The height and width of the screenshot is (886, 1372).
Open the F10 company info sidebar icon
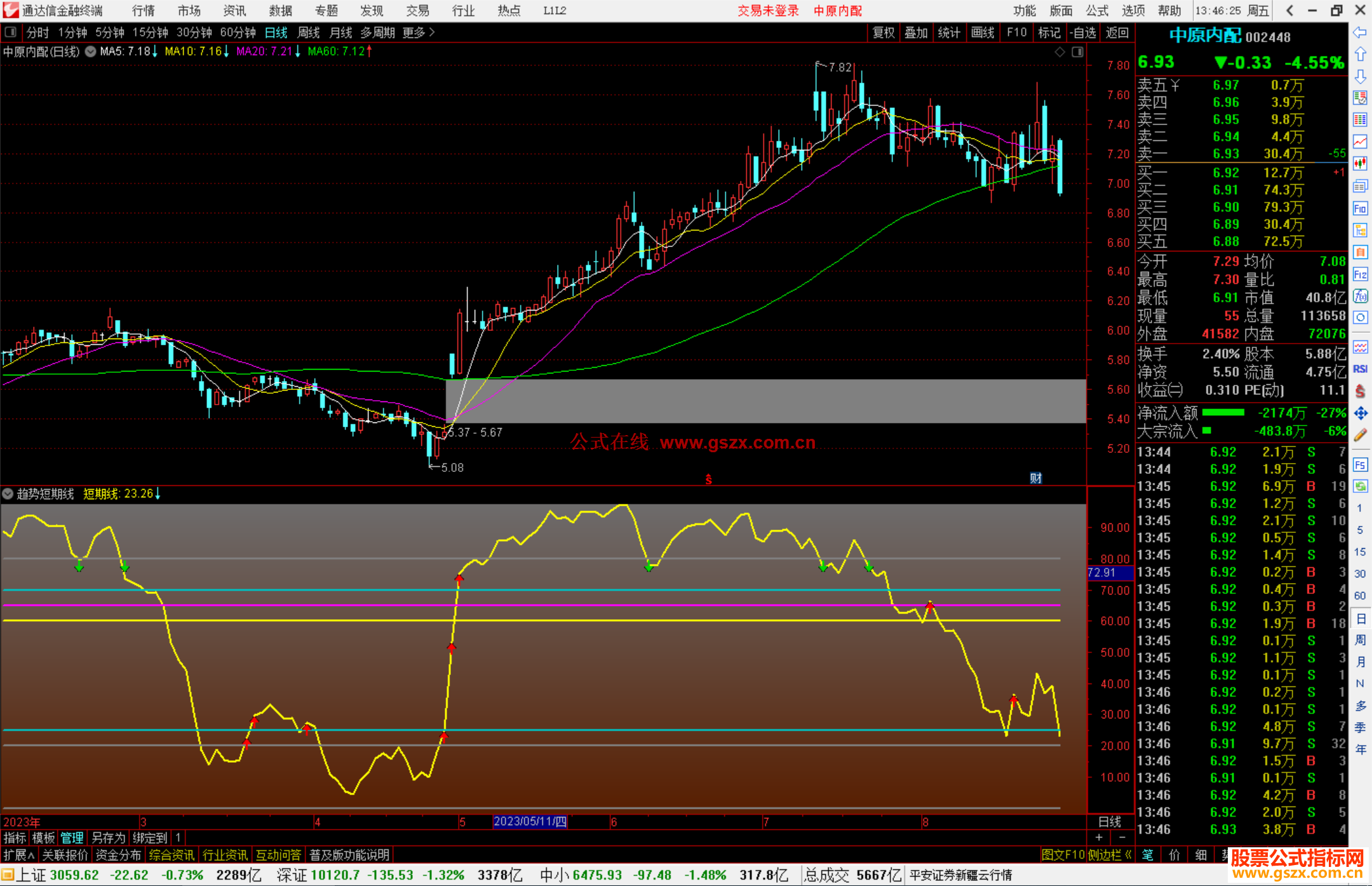(1360, 208)
